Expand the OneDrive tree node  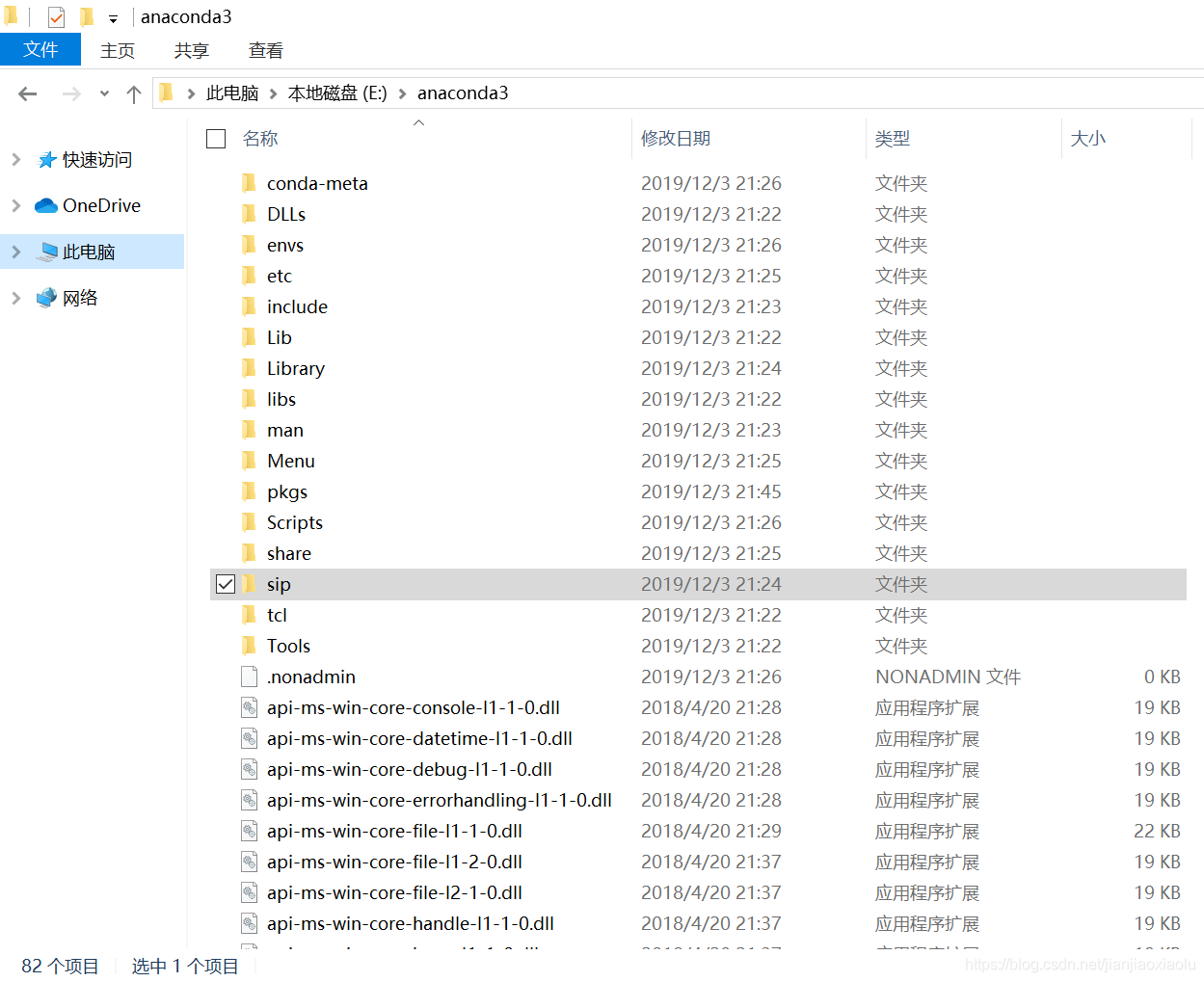pos(15,205)
